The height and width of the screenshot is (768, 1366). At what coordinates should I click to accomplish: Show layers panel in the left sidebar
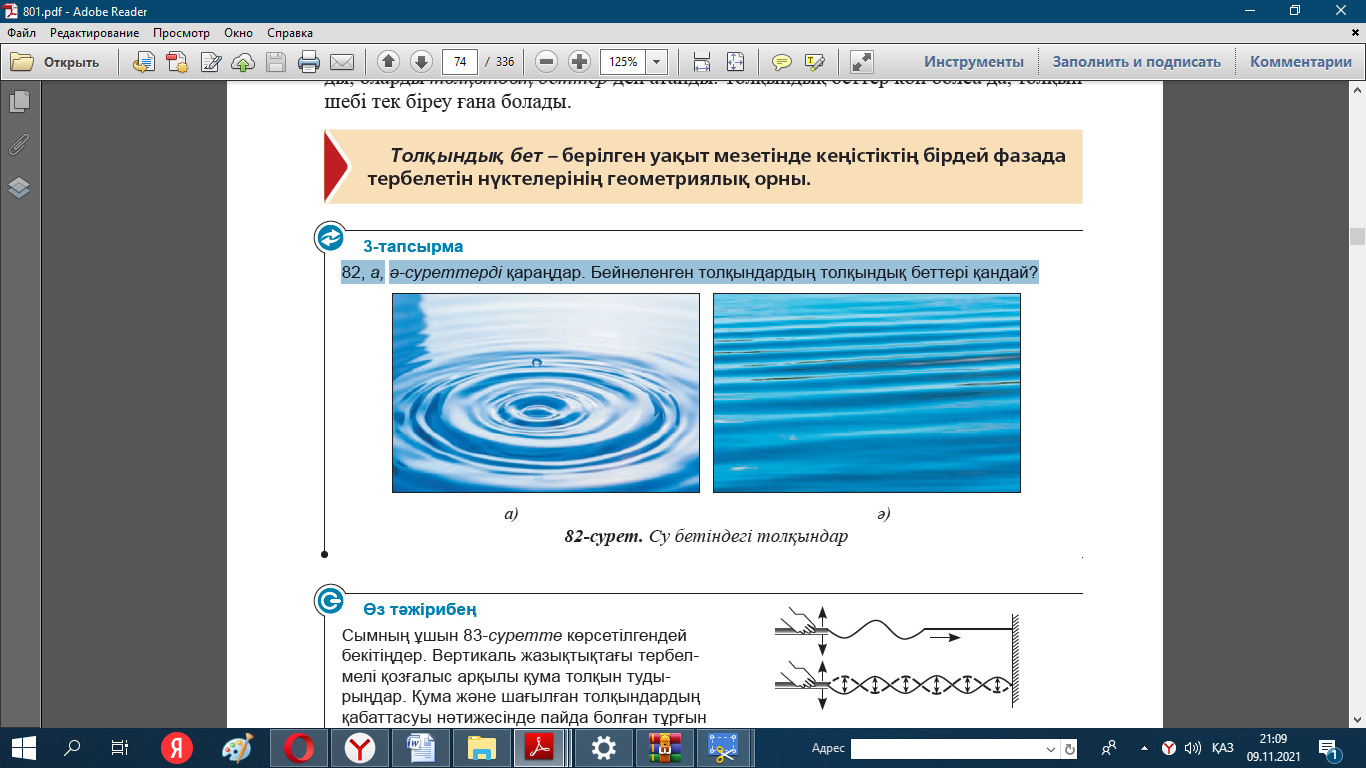coord(19,187)
